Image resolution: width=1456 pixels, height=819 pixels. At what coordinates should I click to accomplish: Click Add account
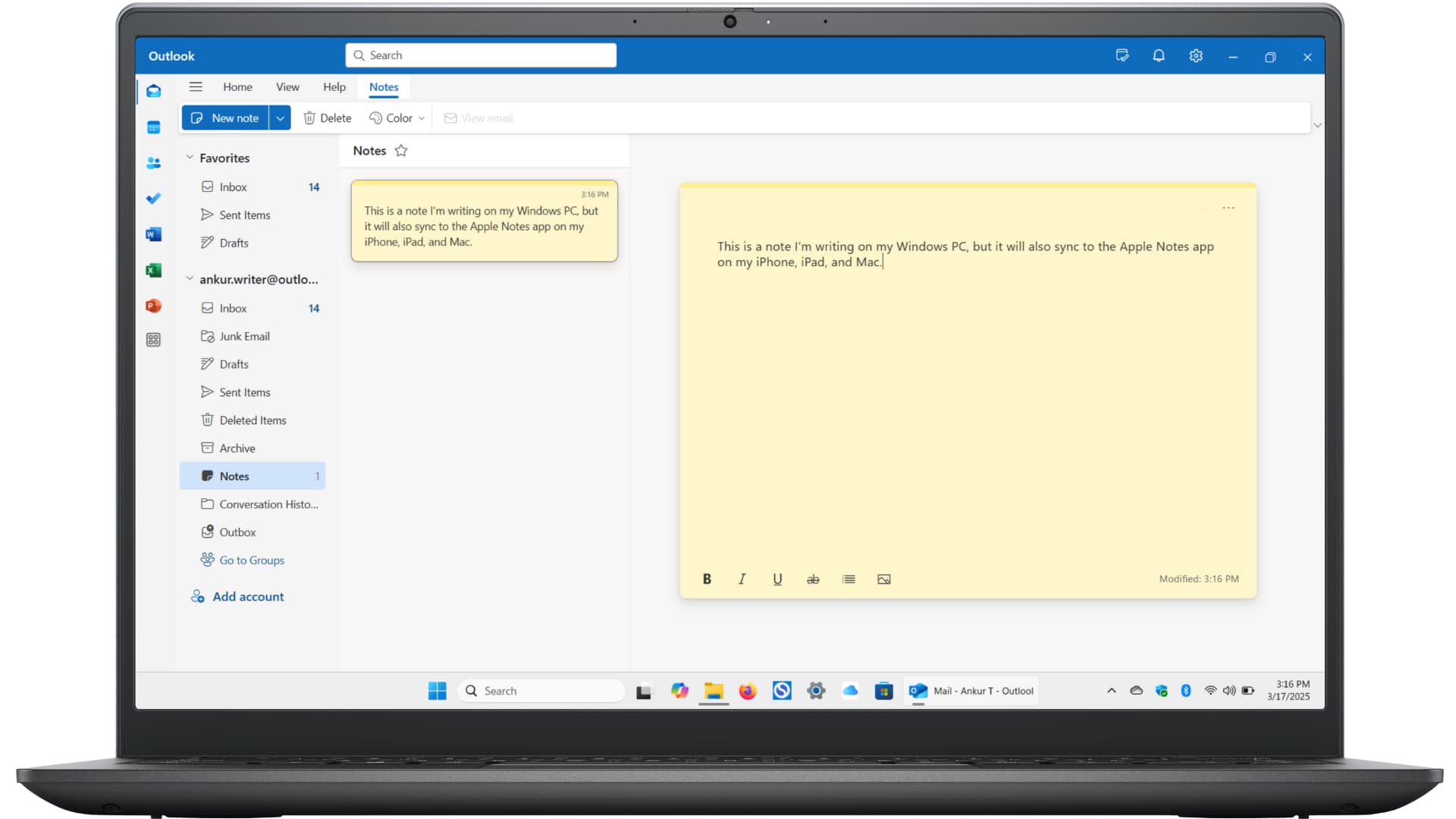pos(237,597)
